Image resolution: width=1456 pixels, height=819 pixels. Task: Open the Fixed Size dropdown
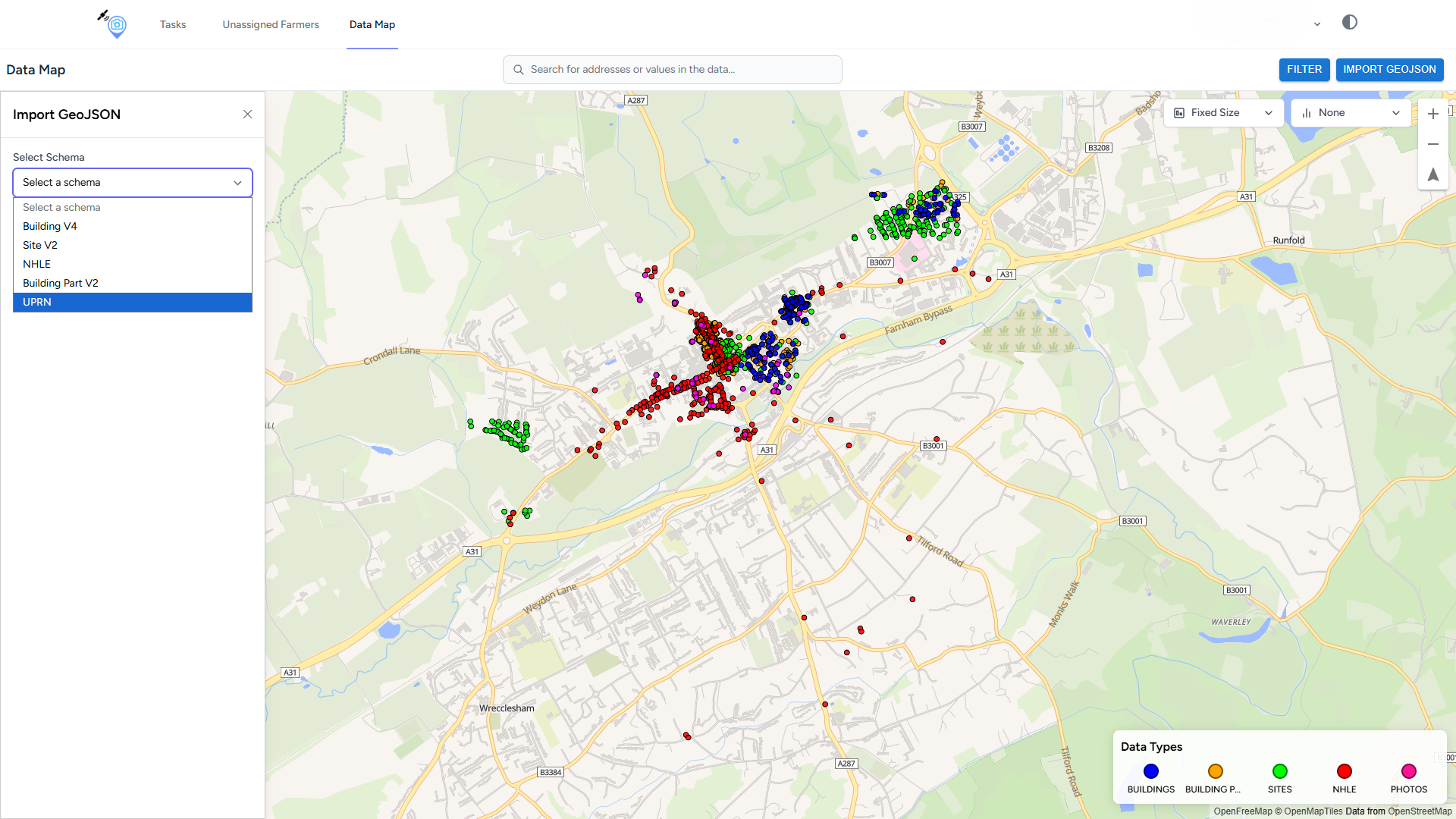point(1222,113)
